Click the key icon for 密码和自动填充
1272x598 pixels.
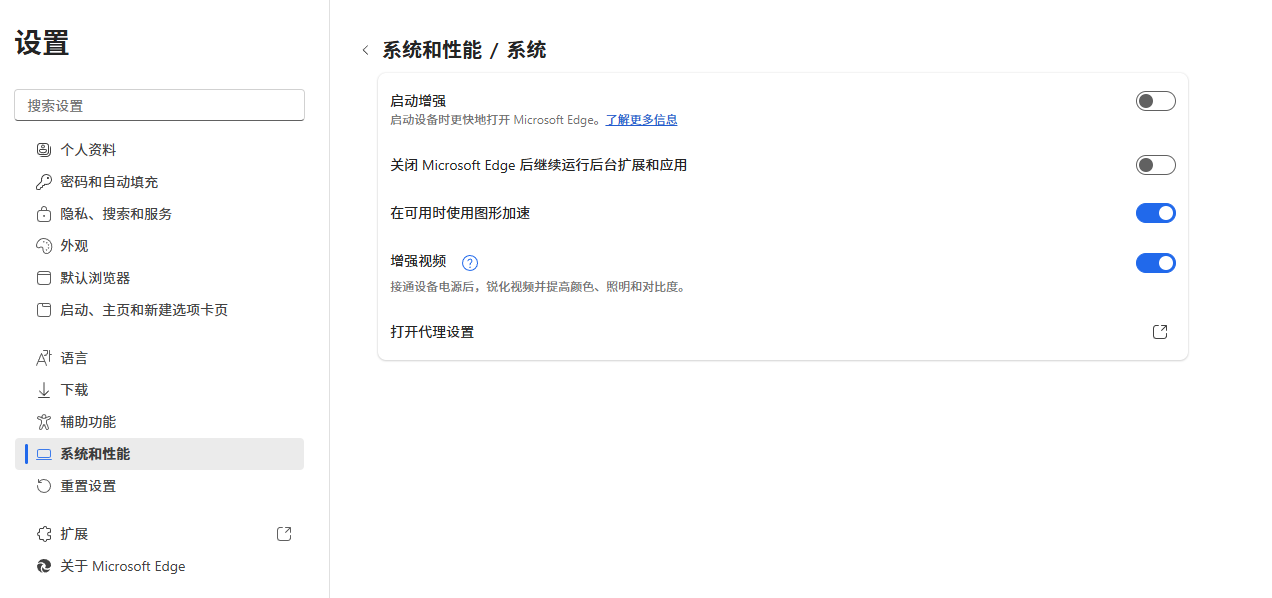click(43, 182)
